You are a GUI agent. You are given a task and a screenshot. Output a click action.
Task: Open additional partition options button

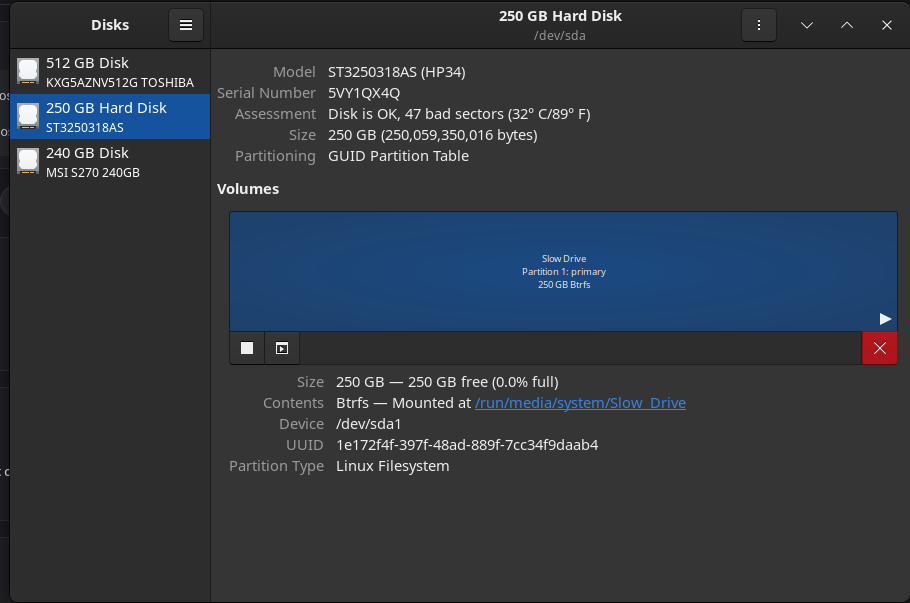pos(282,348)
